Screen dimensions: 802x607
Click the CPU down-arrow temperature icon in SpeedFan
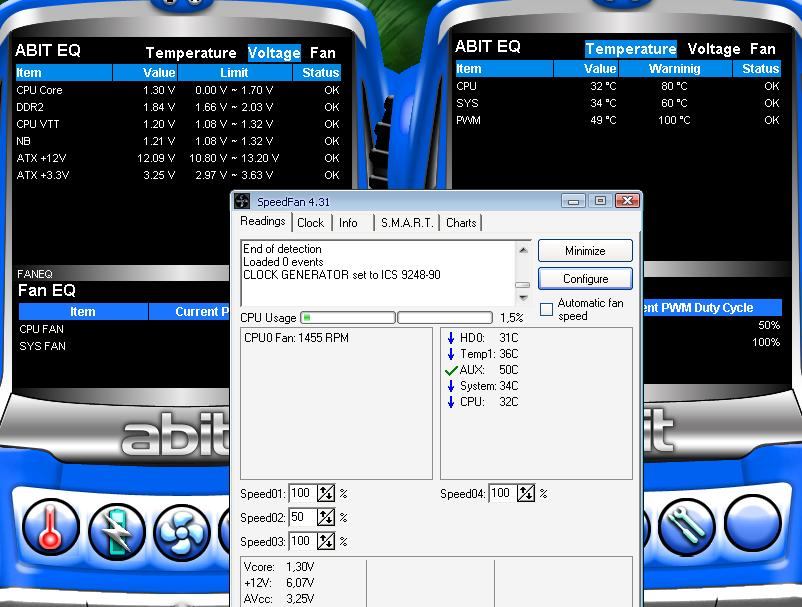(451, 402)
